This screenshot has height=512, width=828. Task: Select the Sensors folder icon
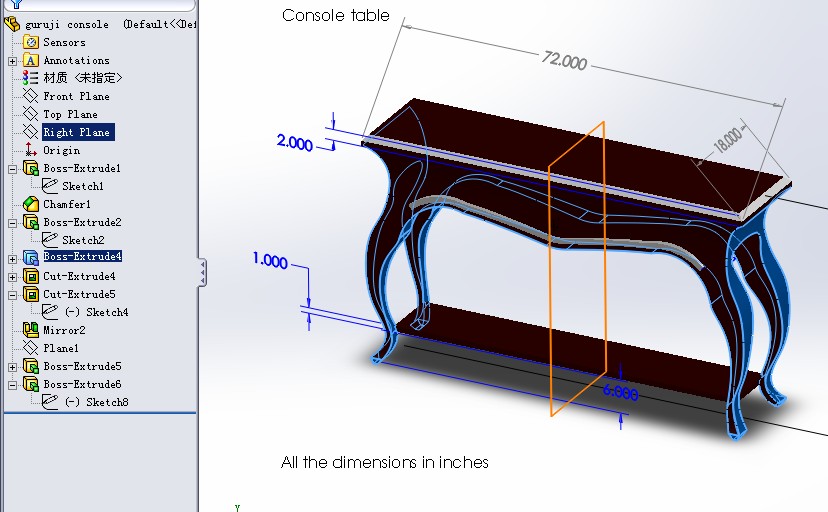(31, 42)
